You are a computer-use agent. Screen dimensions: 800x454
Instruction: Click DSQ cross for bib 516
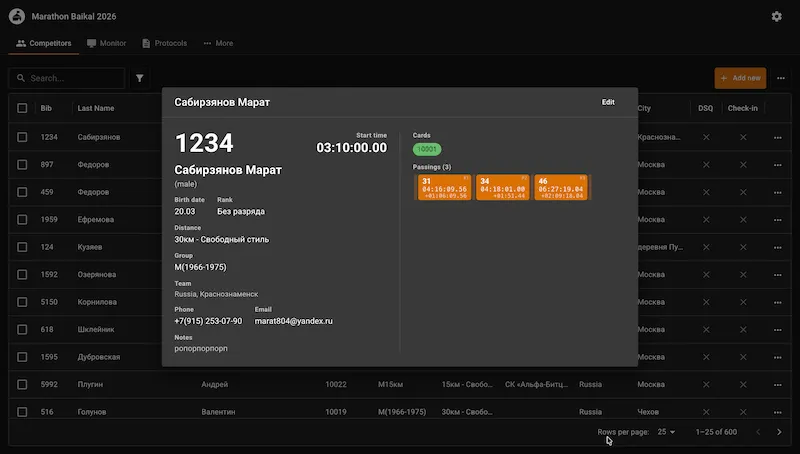click(706, 412)
